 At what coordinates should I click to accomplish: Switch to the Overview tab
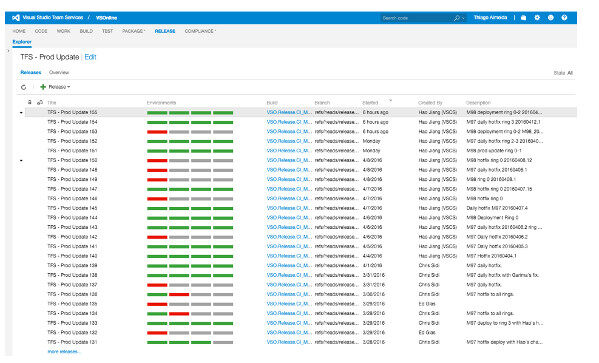coord(59,72)
